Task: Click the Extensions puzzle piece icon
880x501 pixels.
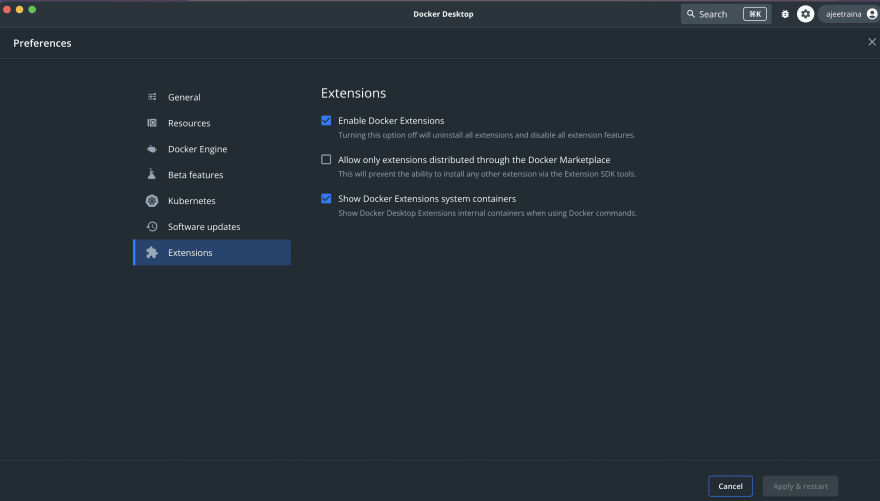Action: (x=152, y=252)
